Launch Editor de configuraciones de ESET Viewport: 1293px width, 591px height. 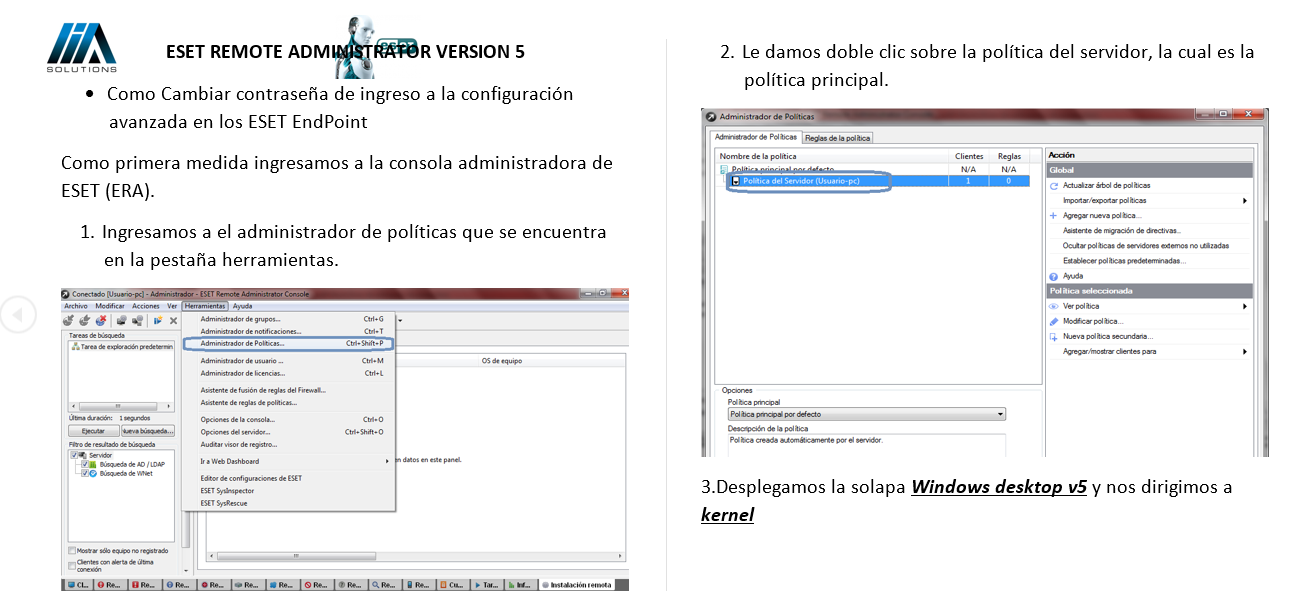click(290, 478)
